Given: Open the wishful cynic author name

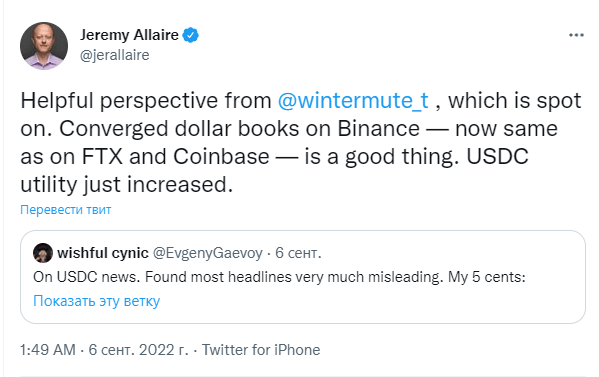Looking at the screenshot, I should coord(103,253).
